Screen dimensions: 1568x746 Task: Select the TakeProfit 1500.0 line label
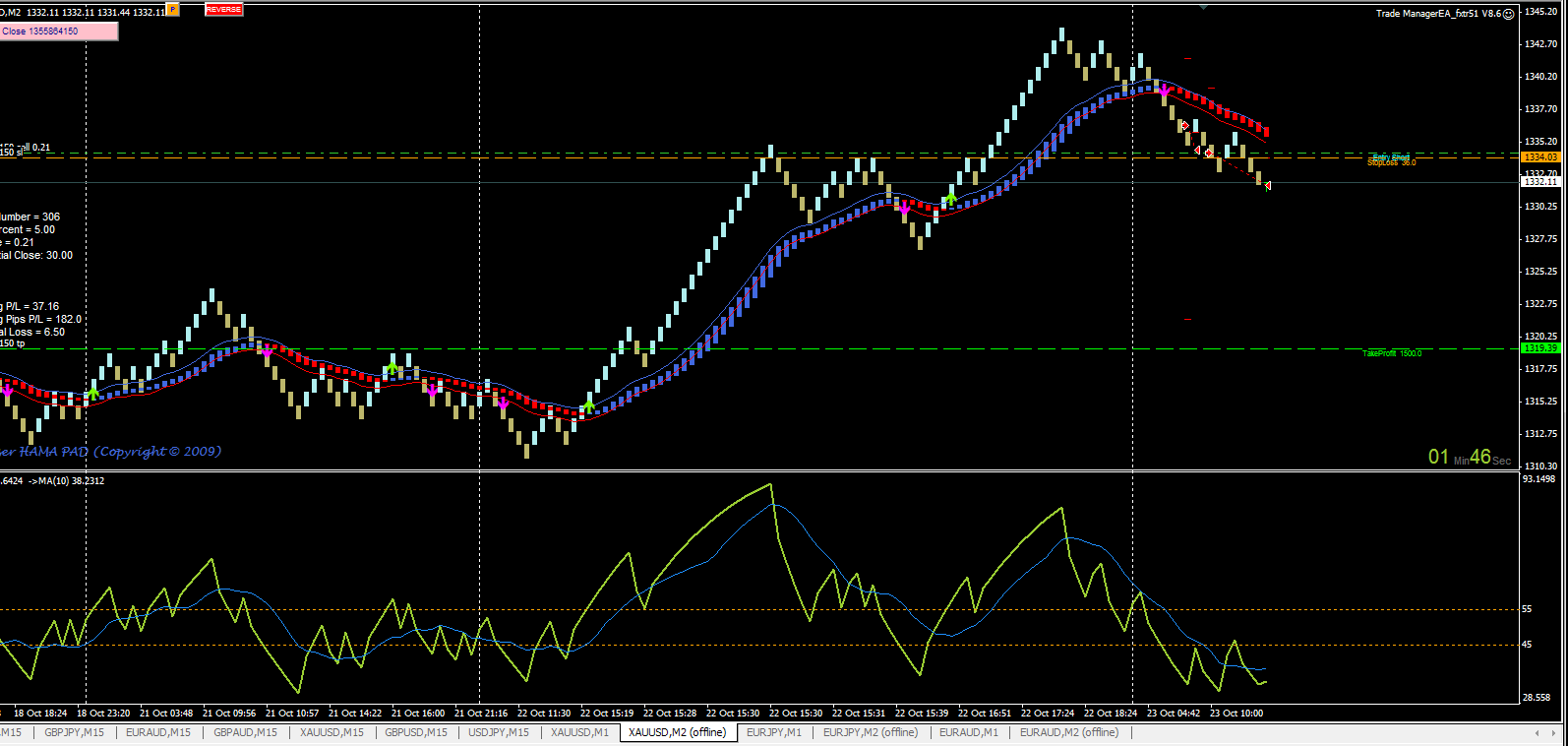[1391, 353]
